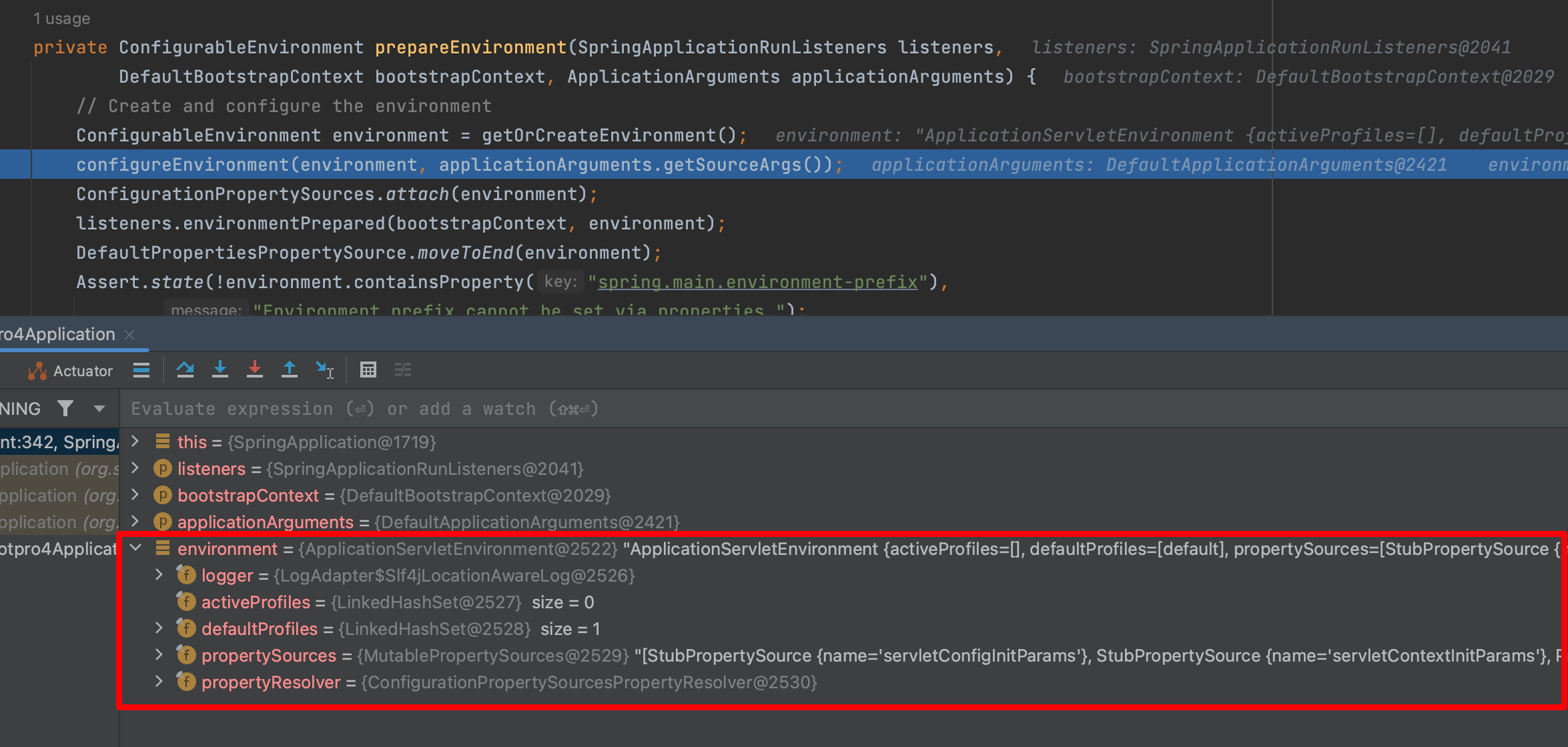Switch to the Actuator tab
This screenshot has height=747, width=1568.
[x=71, y=371]
